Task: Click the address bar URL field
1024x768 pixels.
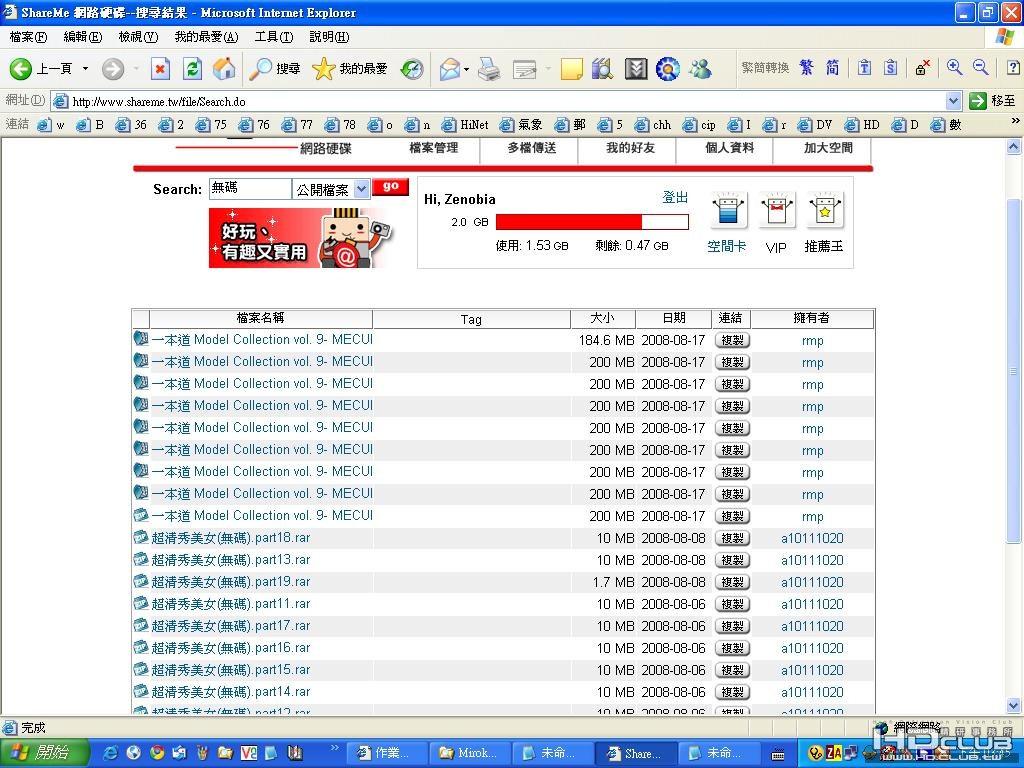Action: pos(499,101)
